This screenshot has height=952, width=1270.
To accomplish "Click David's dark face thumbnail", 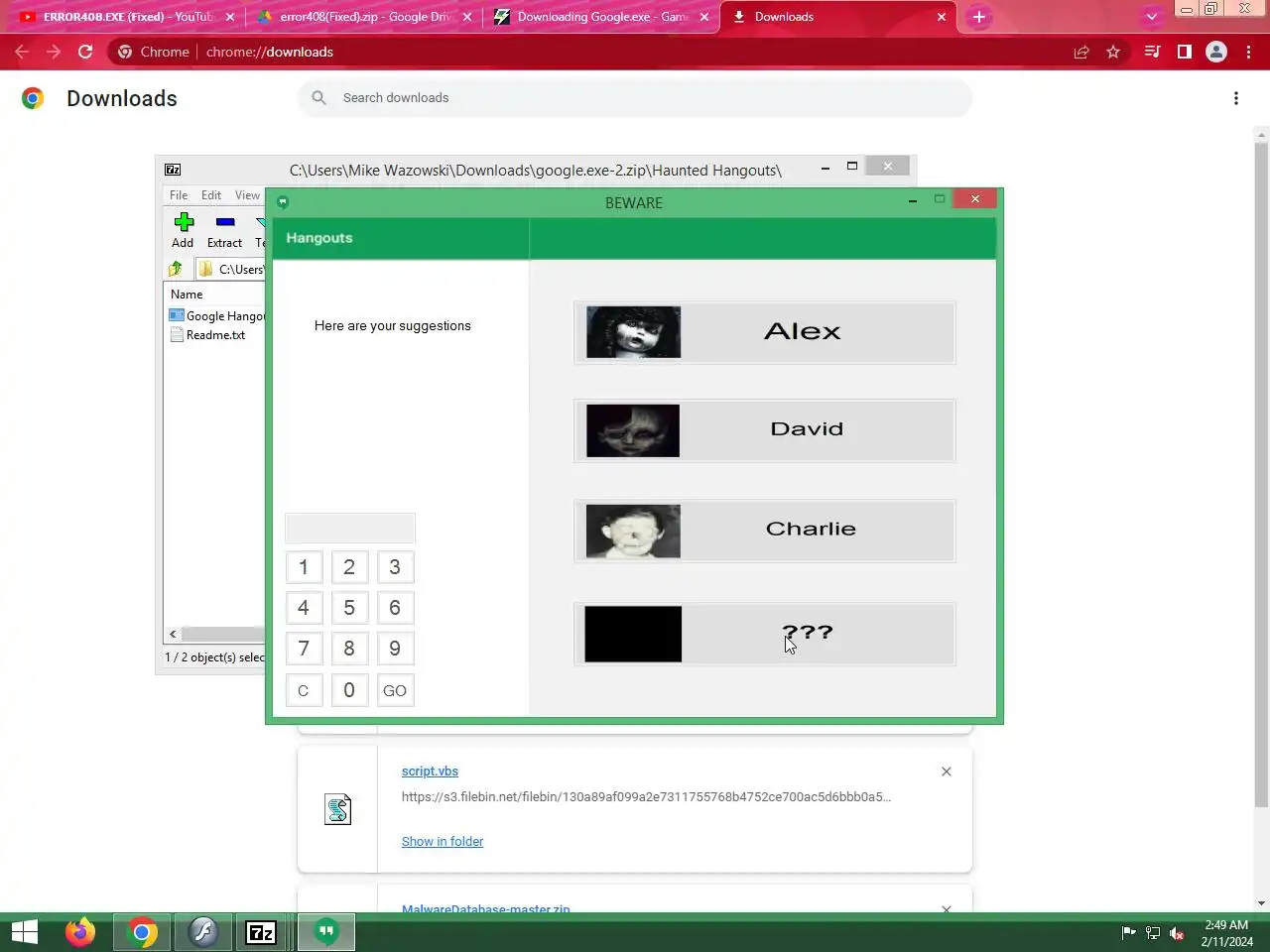I will pyautogui.click(x=633, y=430).
